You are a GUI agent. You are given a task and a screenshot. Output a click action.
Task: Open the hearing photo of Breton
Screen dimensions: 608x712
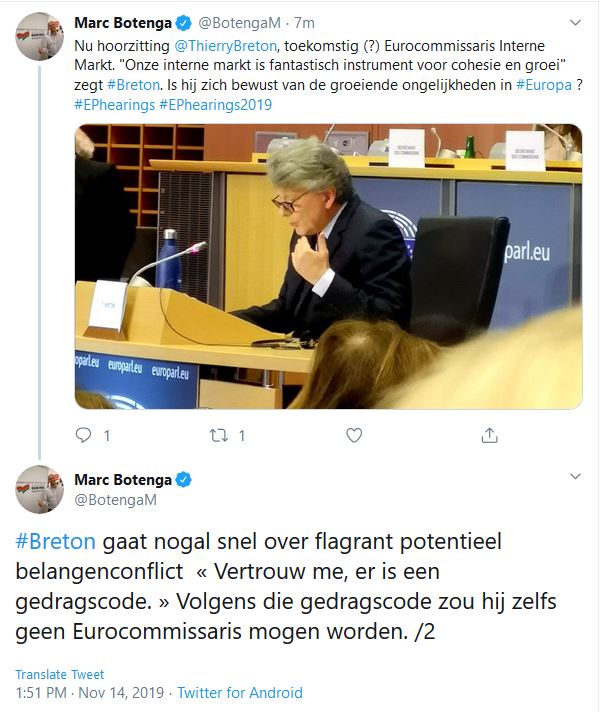pos(328,267)
